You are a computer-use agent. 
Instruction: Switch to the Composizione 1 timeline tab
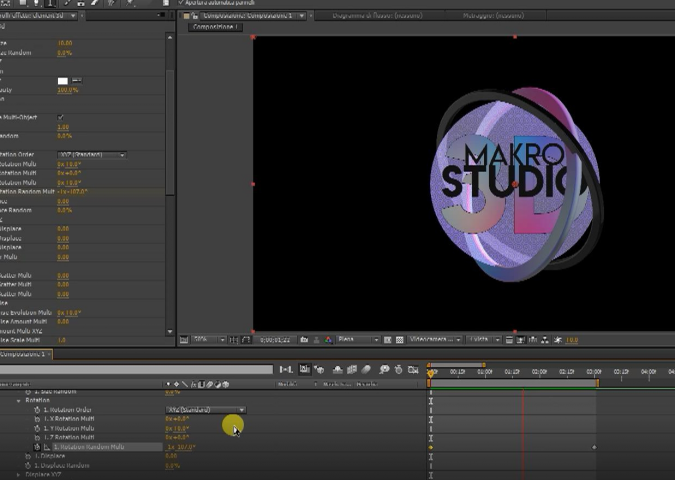pos(25,354)
